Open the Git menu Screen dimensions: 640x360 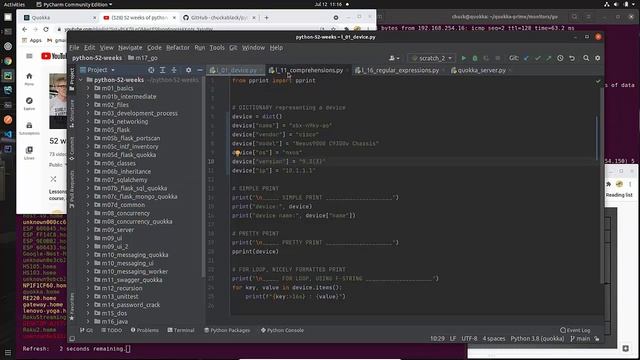tap(233, 48)
